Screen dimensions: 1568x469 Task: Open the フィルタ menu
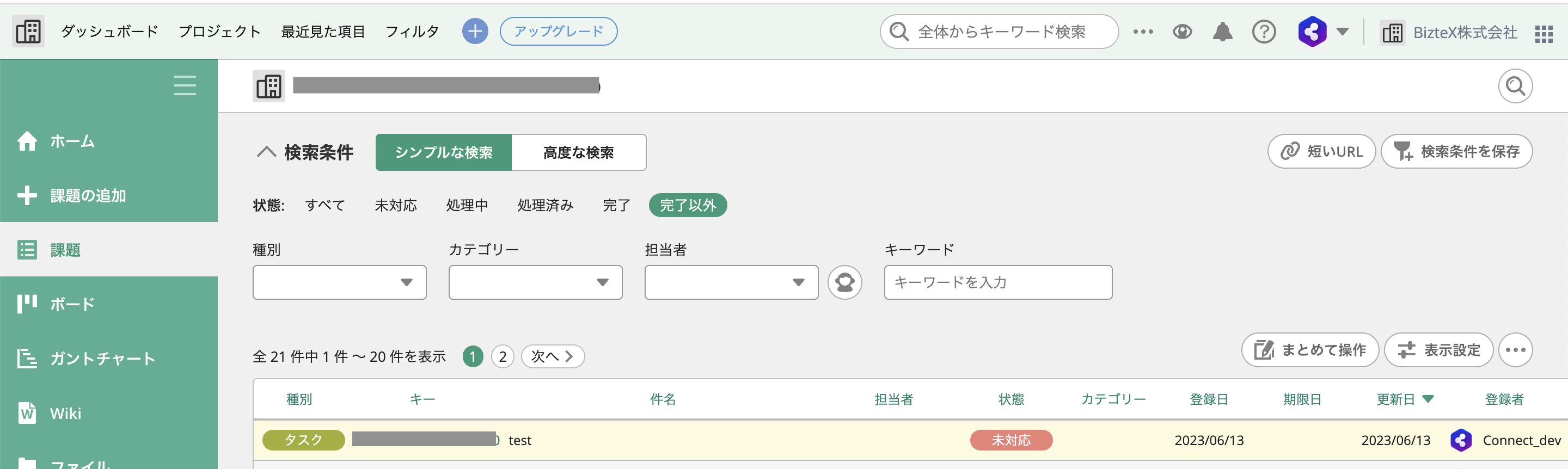click(x=412, y=32)
